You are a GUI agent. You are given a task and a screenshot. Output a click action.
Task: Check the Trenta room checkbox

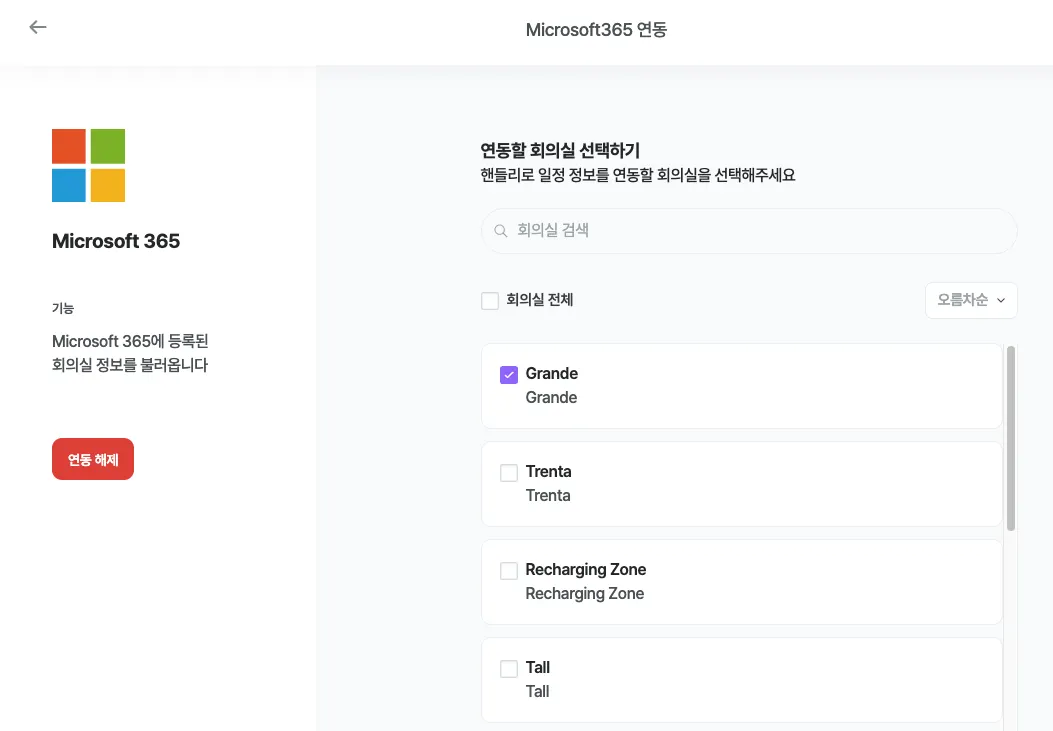click(509, 472)
